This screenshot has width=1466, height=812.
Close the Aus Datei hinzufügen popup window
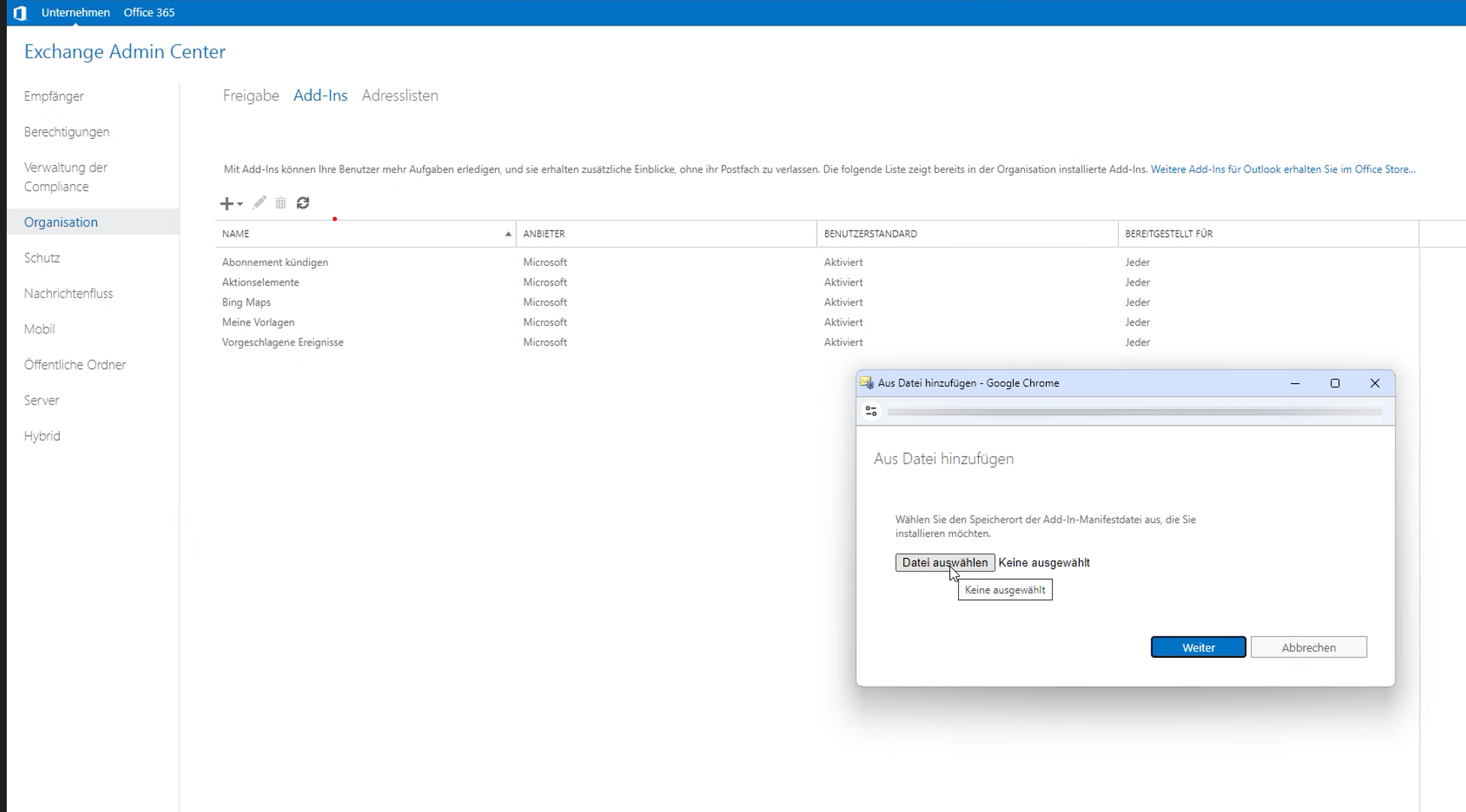pos(1375,383)
